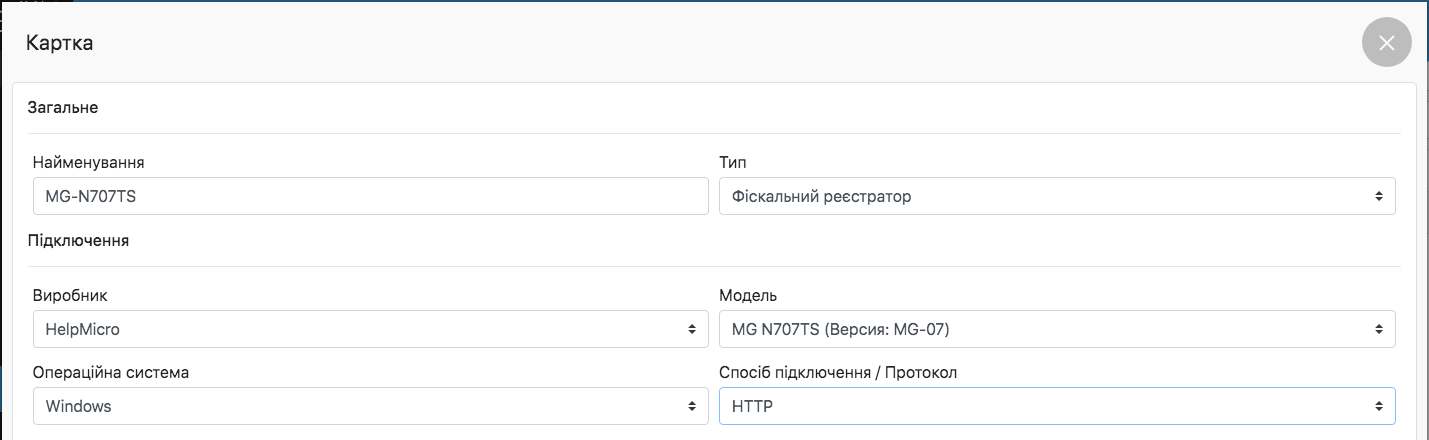Image resolution: width=1429 pixels, height=440 pixels.
Task: Click the arrow icon in the Windows selector
Action: [691, 407]
